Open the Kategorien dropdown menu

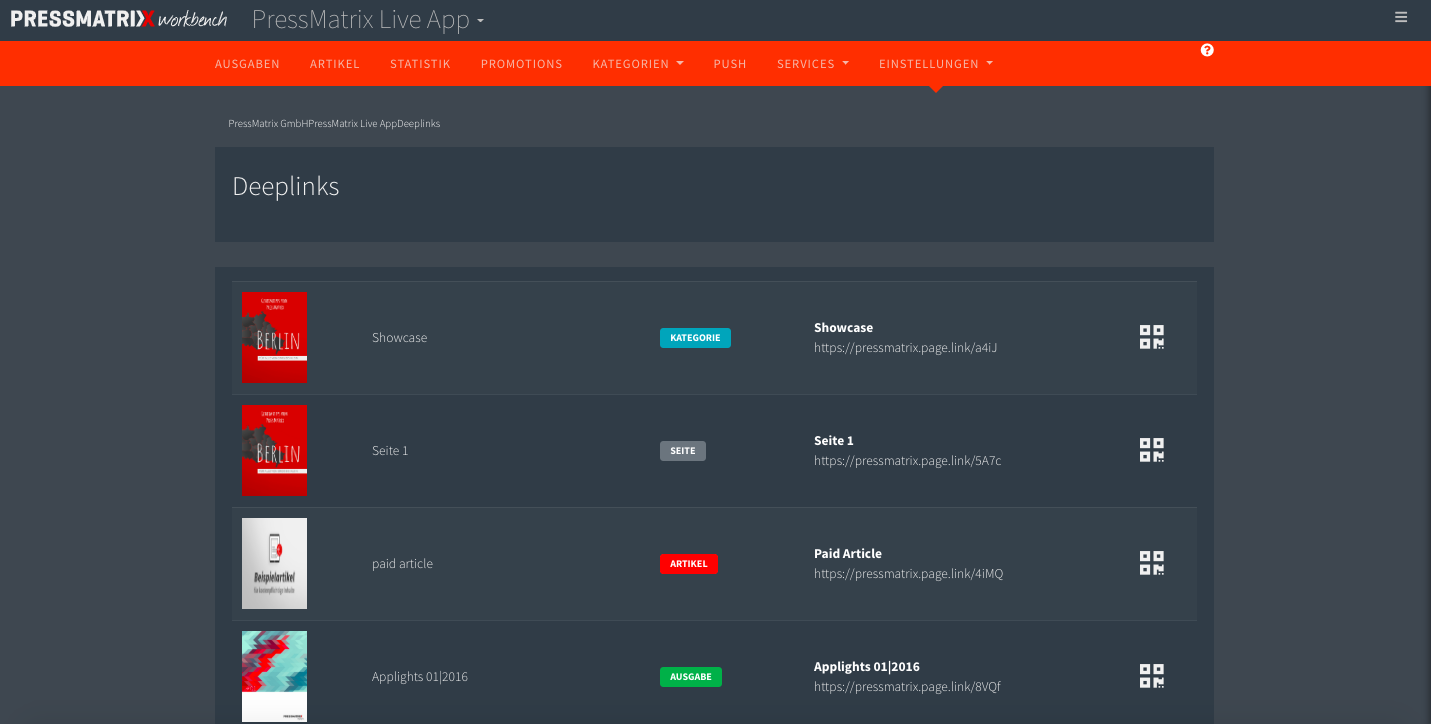point(638,63)
